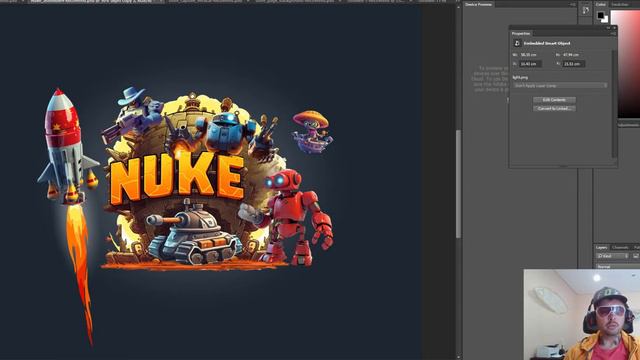Click the Properties panel vertical scrollbar

click(613, 104)
